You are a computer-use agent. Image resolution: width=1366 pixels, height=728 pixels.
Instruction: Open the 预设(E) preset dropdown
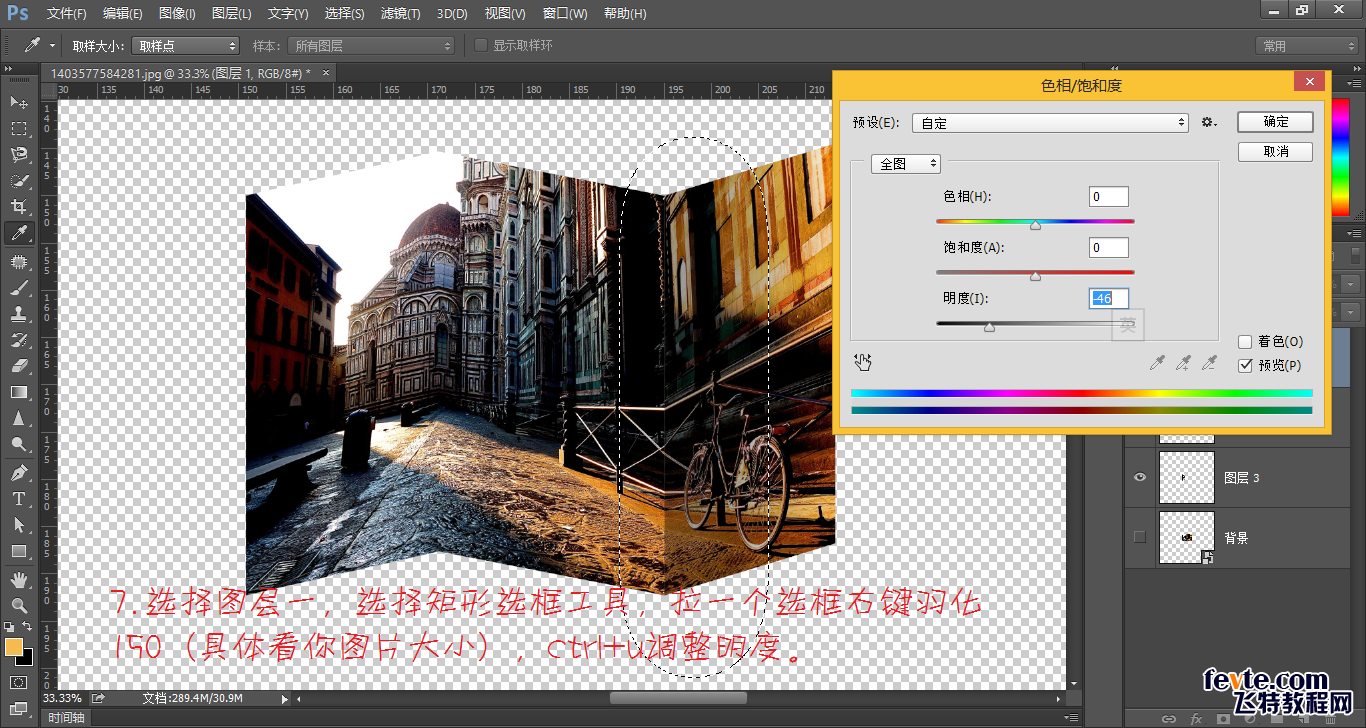[1049, 123]
